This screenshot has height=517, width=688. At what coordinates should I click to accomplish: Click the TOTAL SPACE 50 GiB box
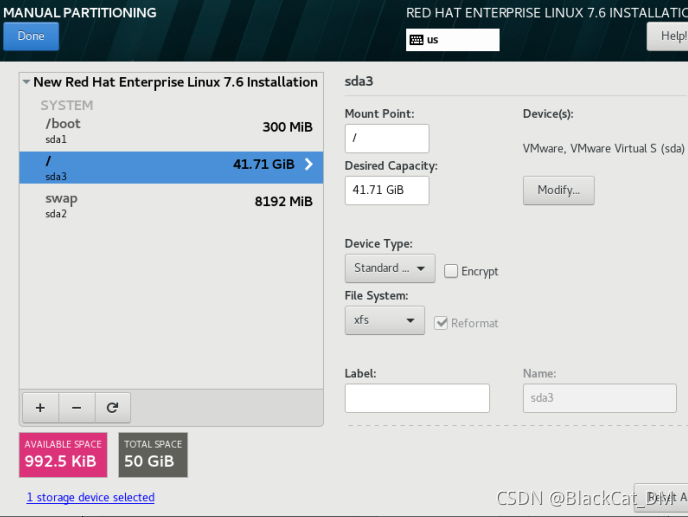coord(153,455)
